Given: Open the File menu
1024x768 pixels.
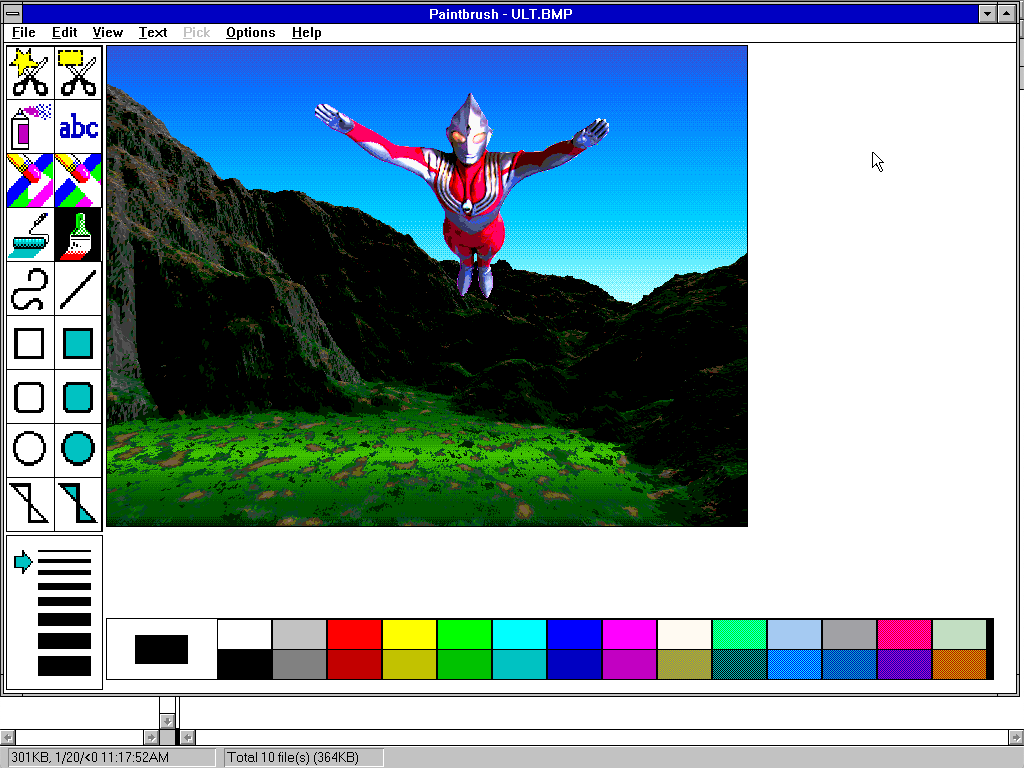Looking at the screenshot, I should point(24,33).
